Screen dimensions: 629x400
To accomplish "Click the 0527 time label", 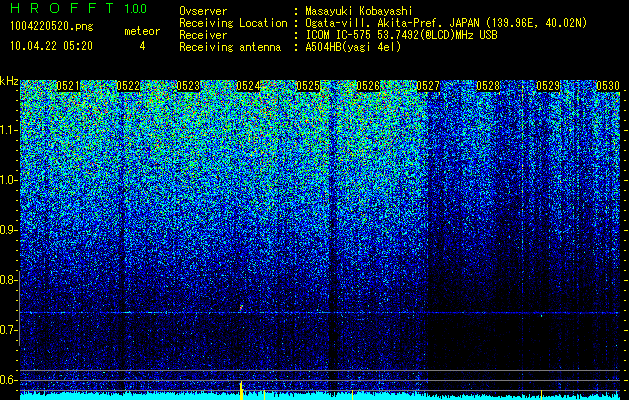I will coord(428,86).
